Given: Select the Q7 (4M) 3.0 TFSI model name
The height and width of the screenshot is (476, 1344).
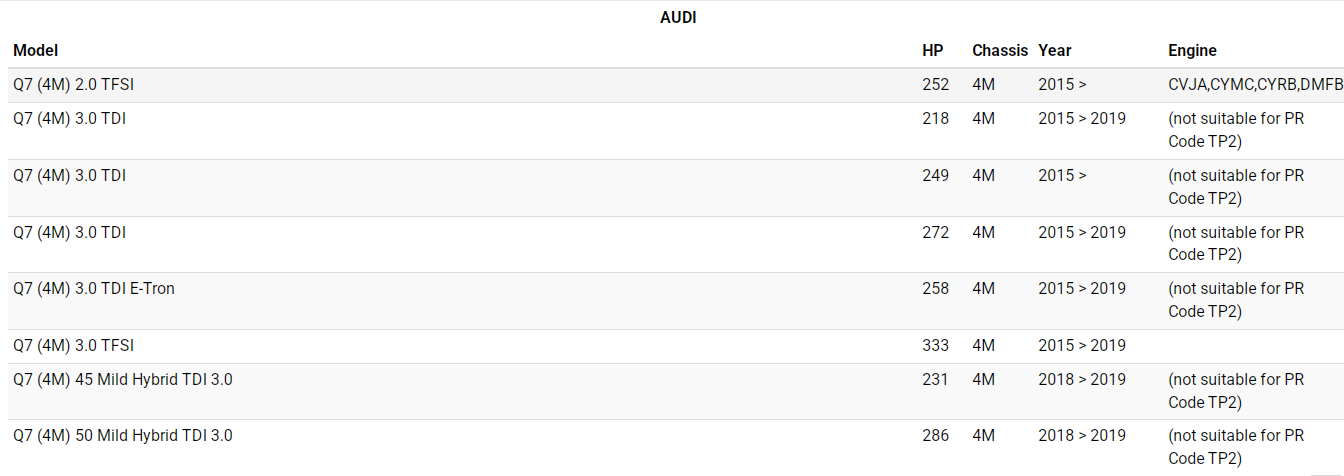Looking at the screenshot, I should click(73, 345).
